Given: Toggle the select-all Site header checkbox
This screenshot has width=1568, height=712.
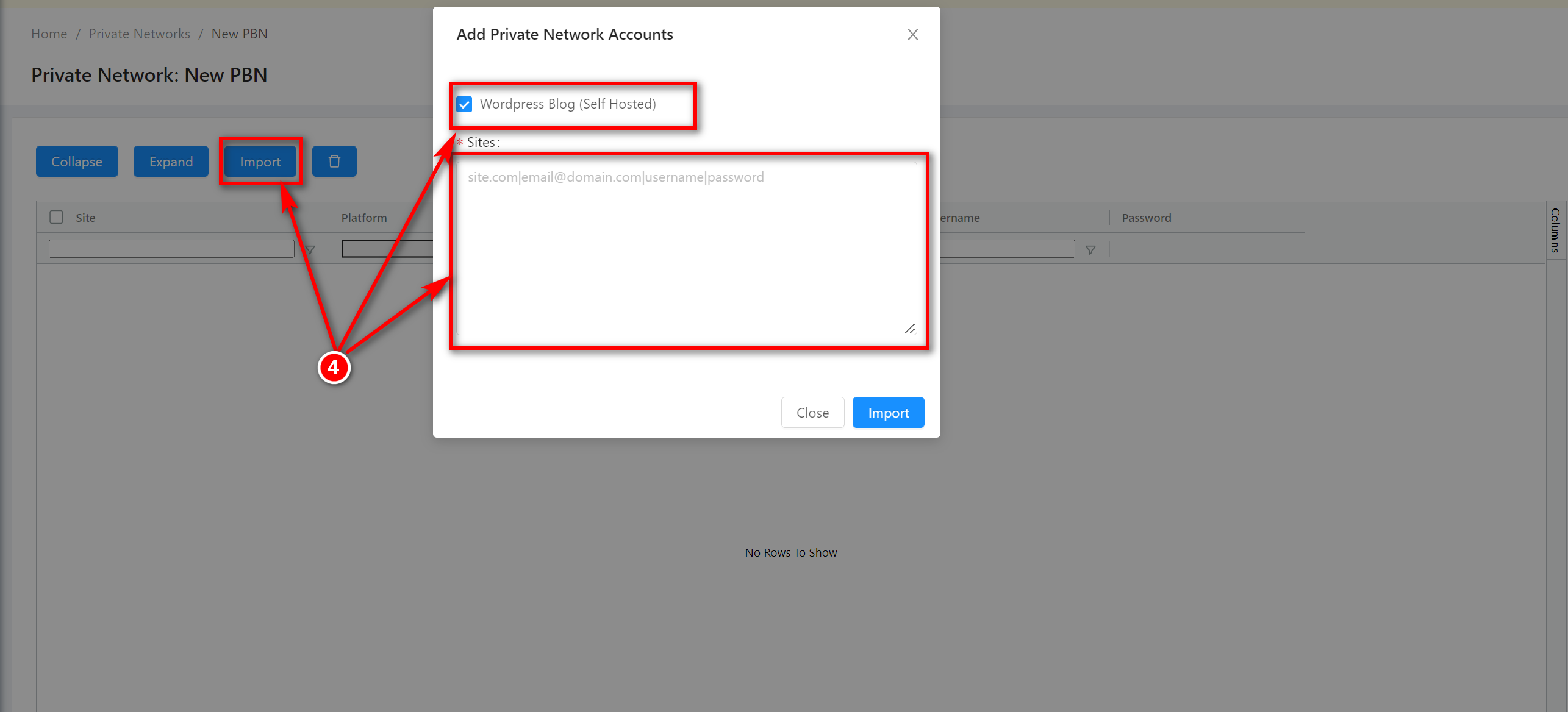Looking at the screenshot, I should 57,218.
